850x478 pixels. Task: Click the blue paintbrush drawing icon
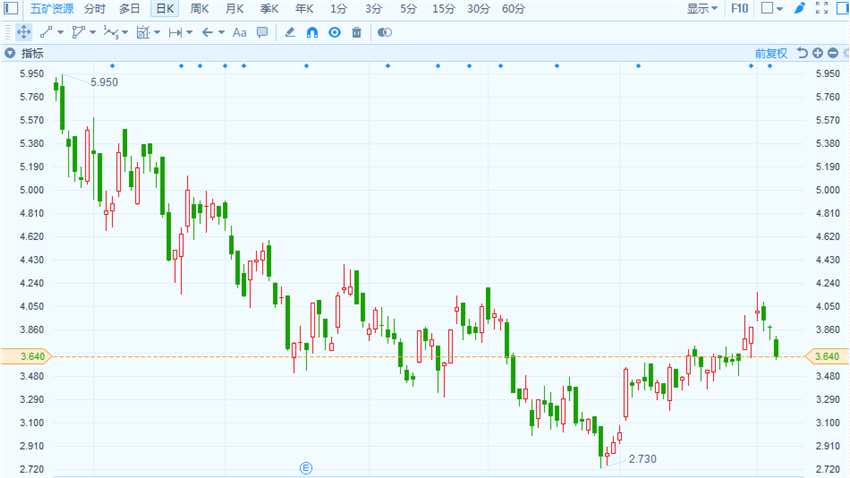[x=800, y=8]
